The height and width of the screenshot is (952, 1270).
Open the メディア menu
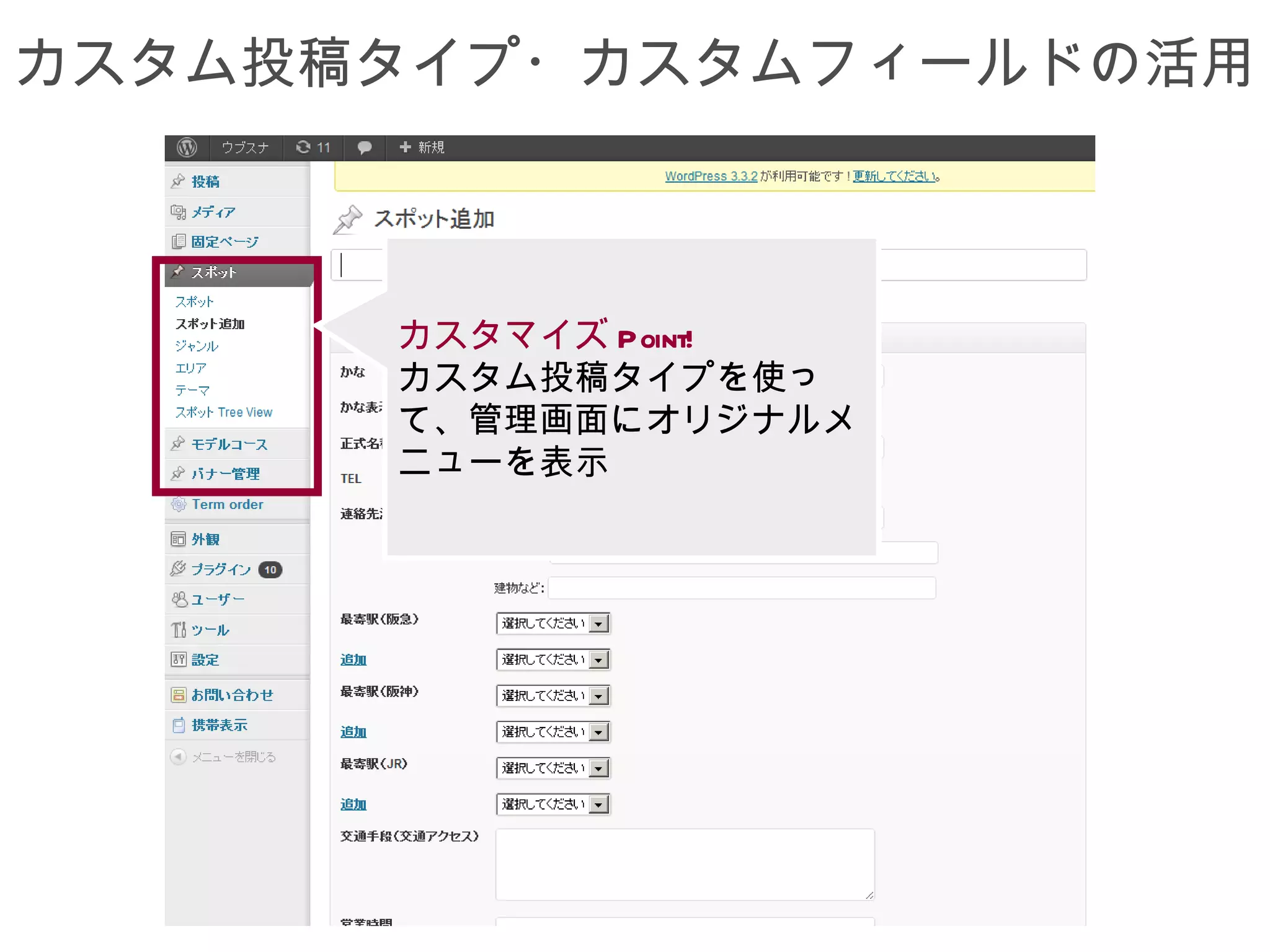213,212
